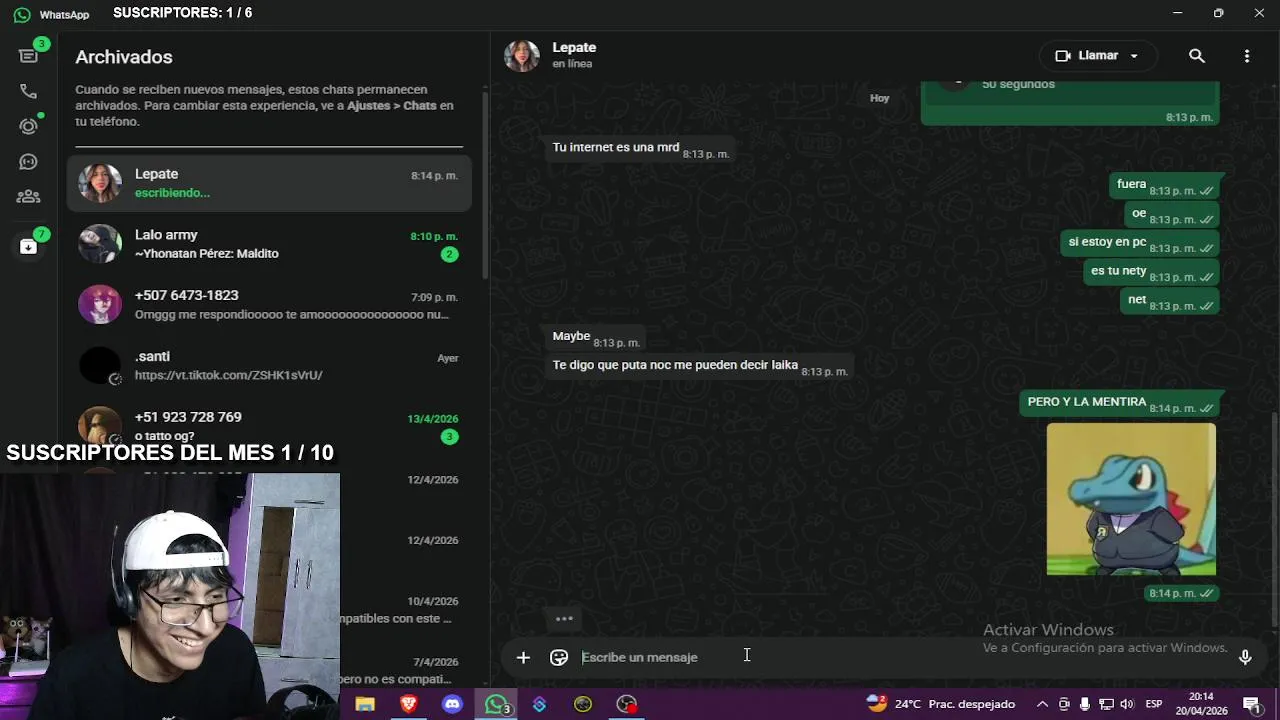Click the conversation scrollbar

(1274, 520)
